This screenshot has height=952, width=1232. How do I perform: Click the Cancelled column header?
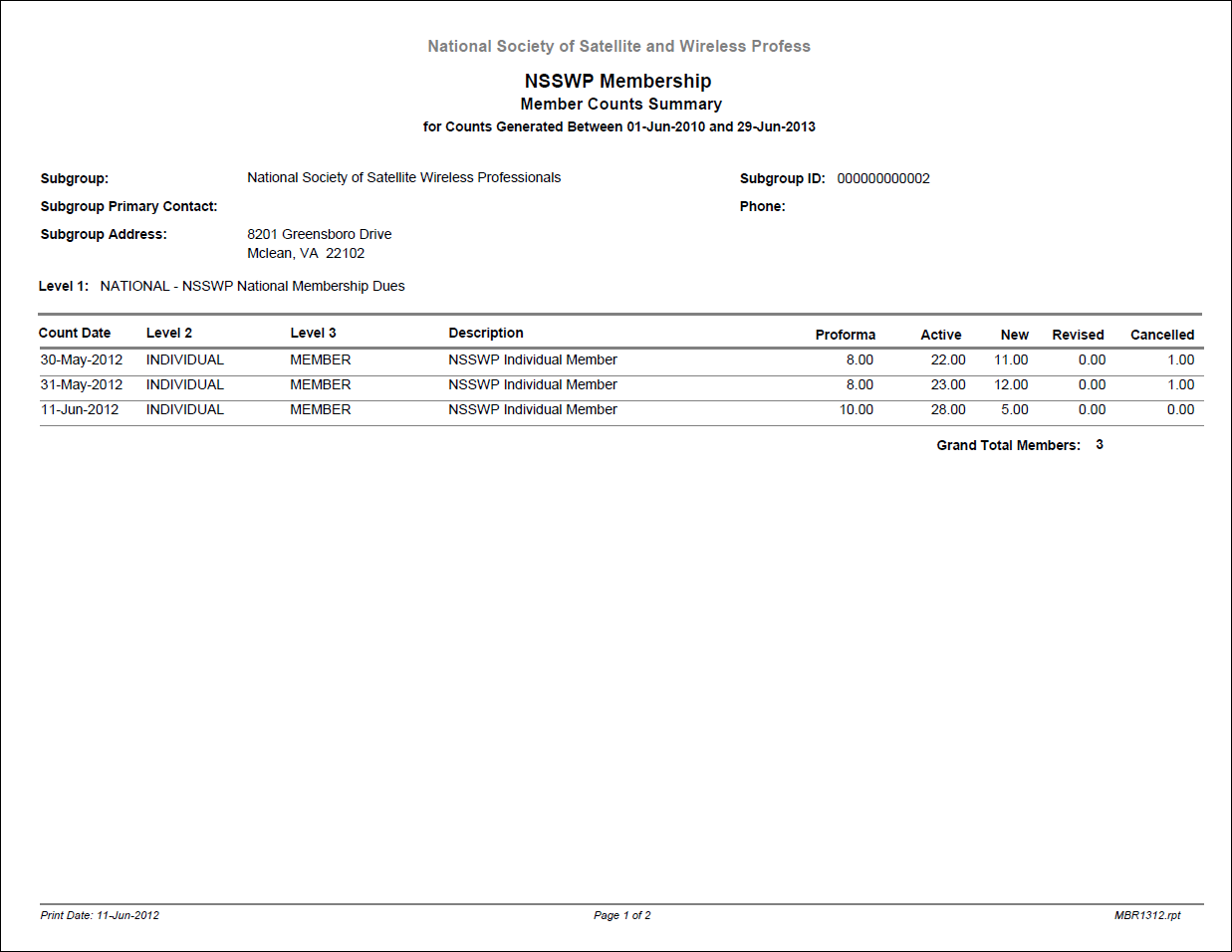pos(1161,336)
